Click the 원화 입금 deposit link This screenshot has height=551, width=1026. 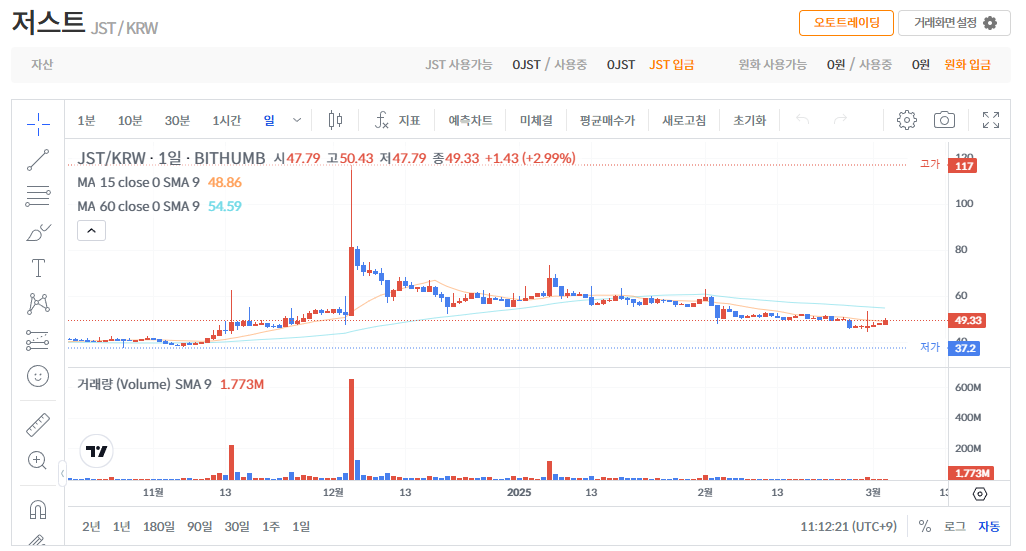[x=967, y=64]
